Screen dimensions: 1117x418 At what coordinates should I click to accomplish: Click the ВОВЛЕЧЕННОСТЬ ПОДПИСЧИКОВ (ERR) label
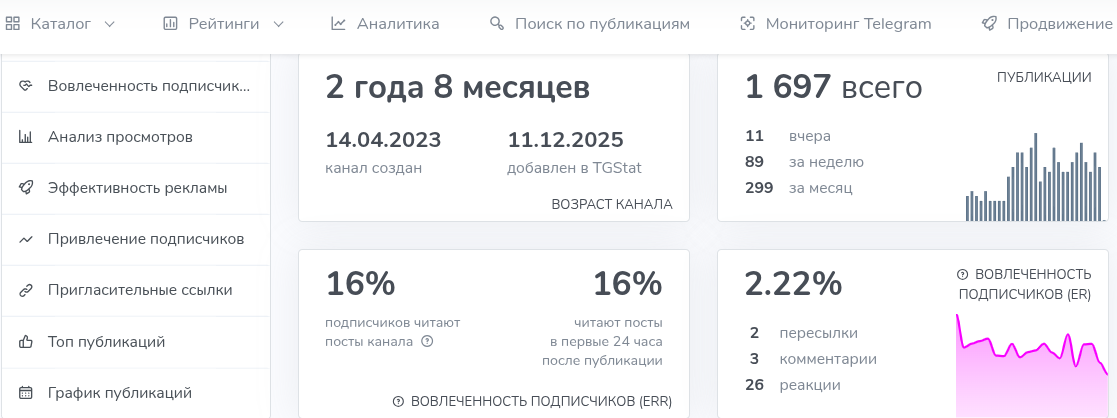(540, 401)
